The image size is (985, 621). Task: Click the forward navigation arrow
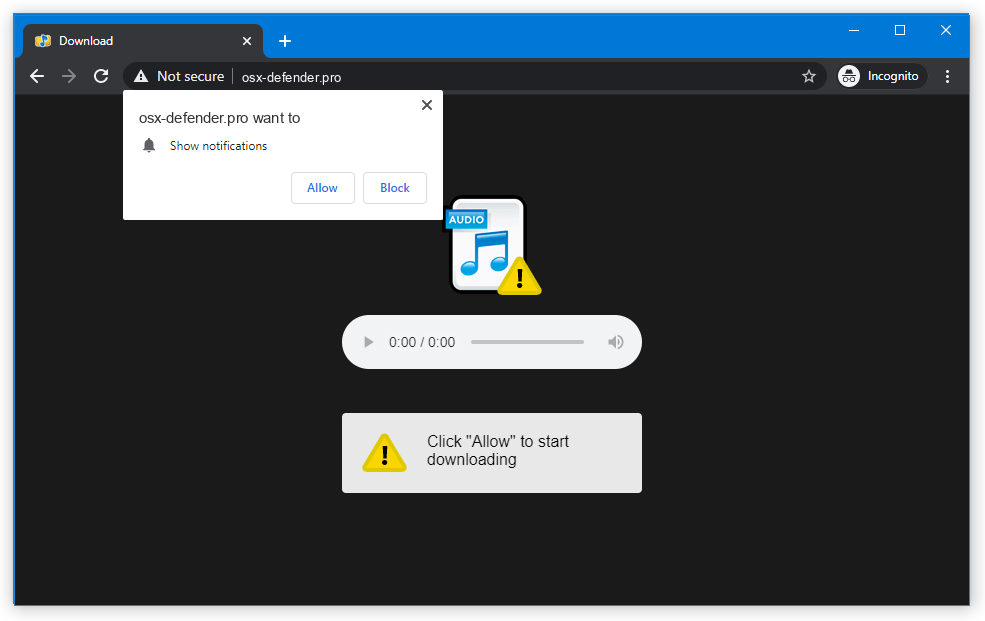pyautogui.click(x=68, y=76)
